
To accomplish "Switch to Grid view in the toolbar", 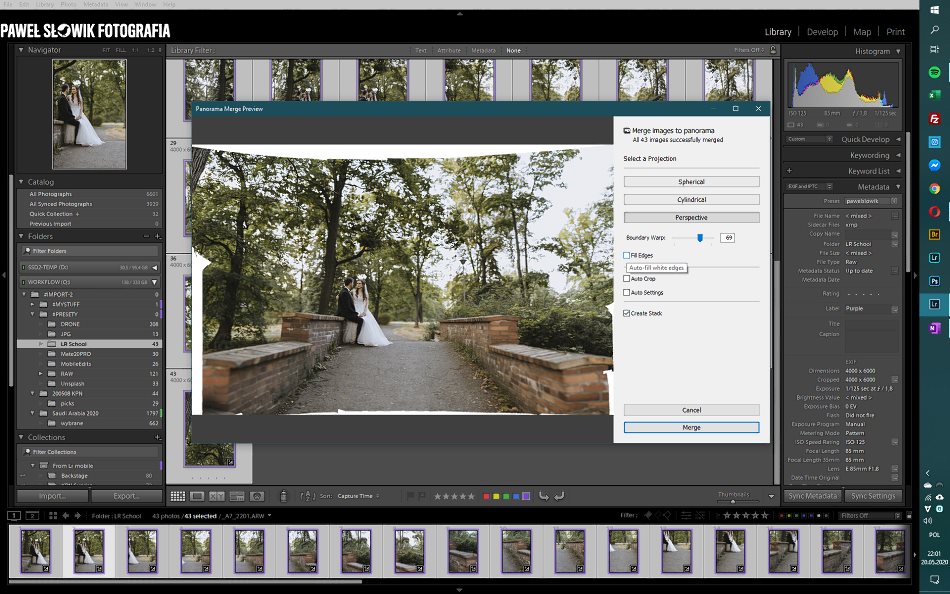I will [178, 496].
